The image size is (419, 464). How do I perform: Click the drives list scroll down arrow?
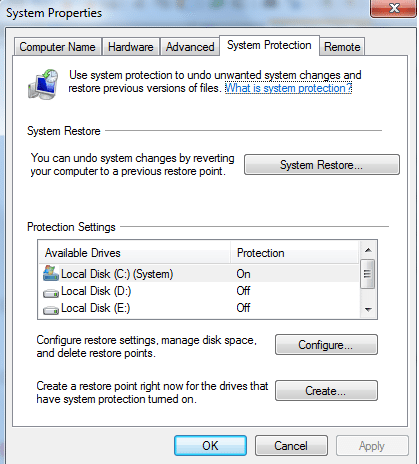368,310
